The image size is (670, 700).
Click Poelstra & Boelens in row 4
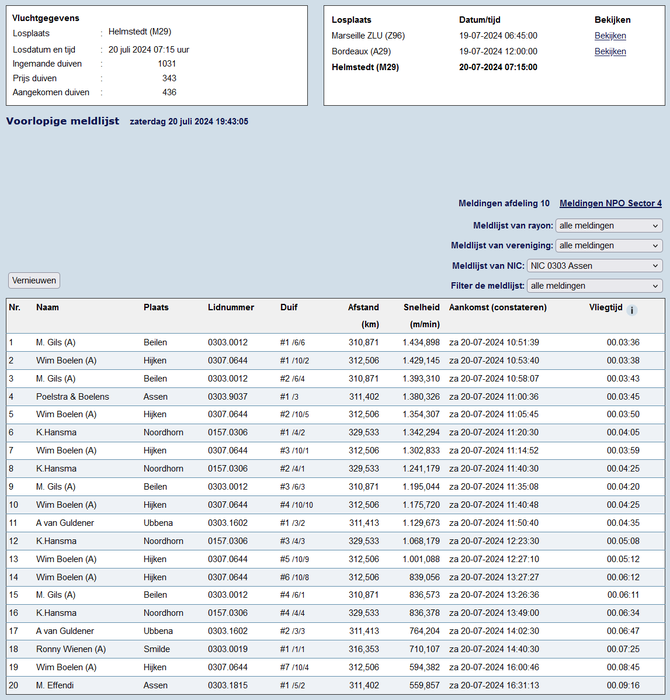(72, 396)
